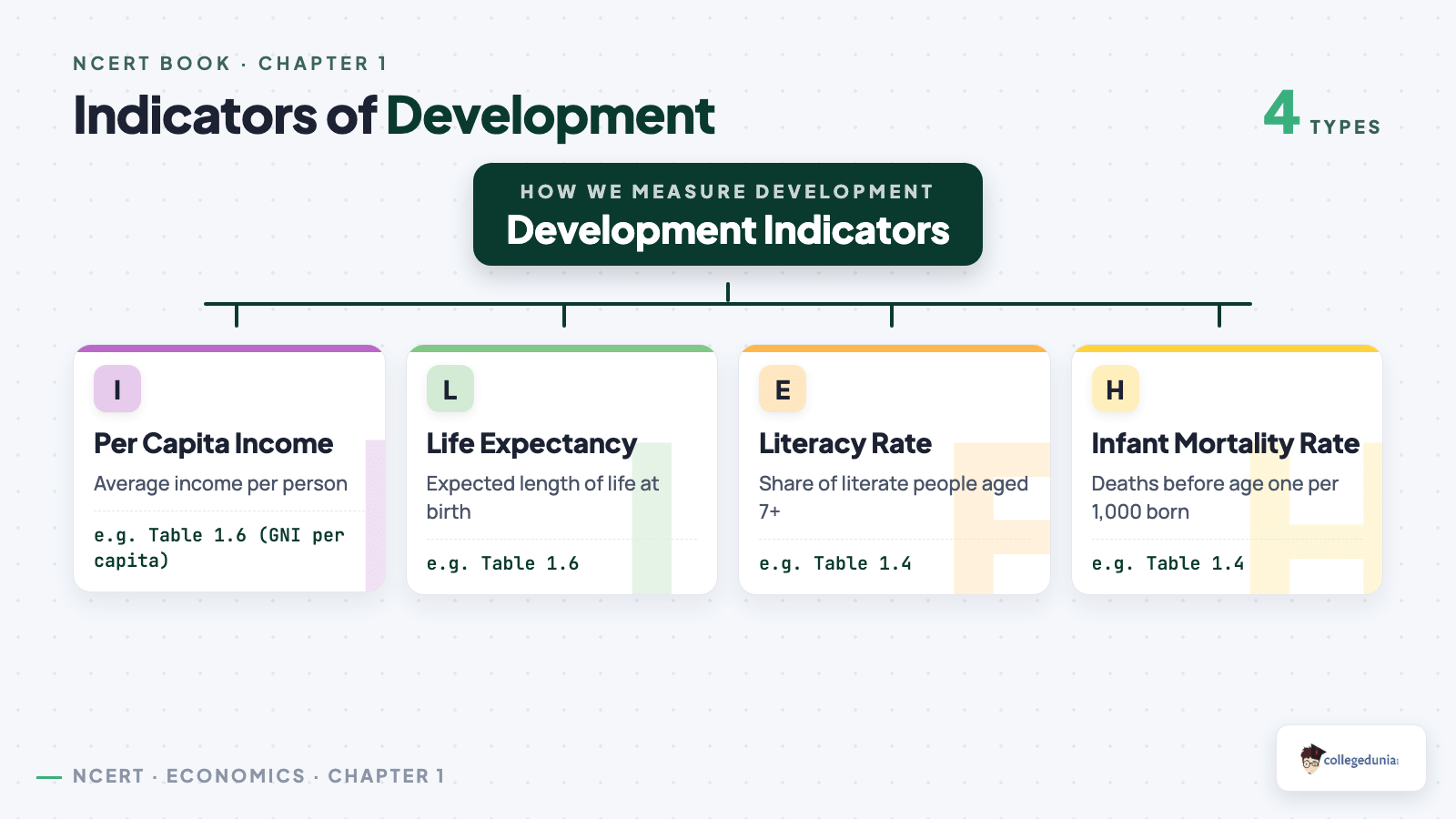Click 'e.g. Table 1.6' under Life Expectancy
This screenshot has height=819, width=1456.
(x=502, y=563)
